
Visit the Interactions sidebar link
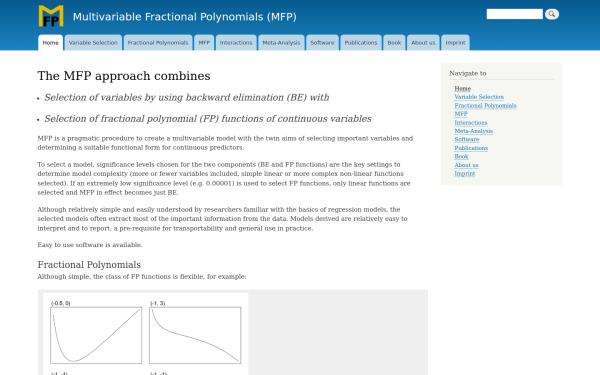471,122
